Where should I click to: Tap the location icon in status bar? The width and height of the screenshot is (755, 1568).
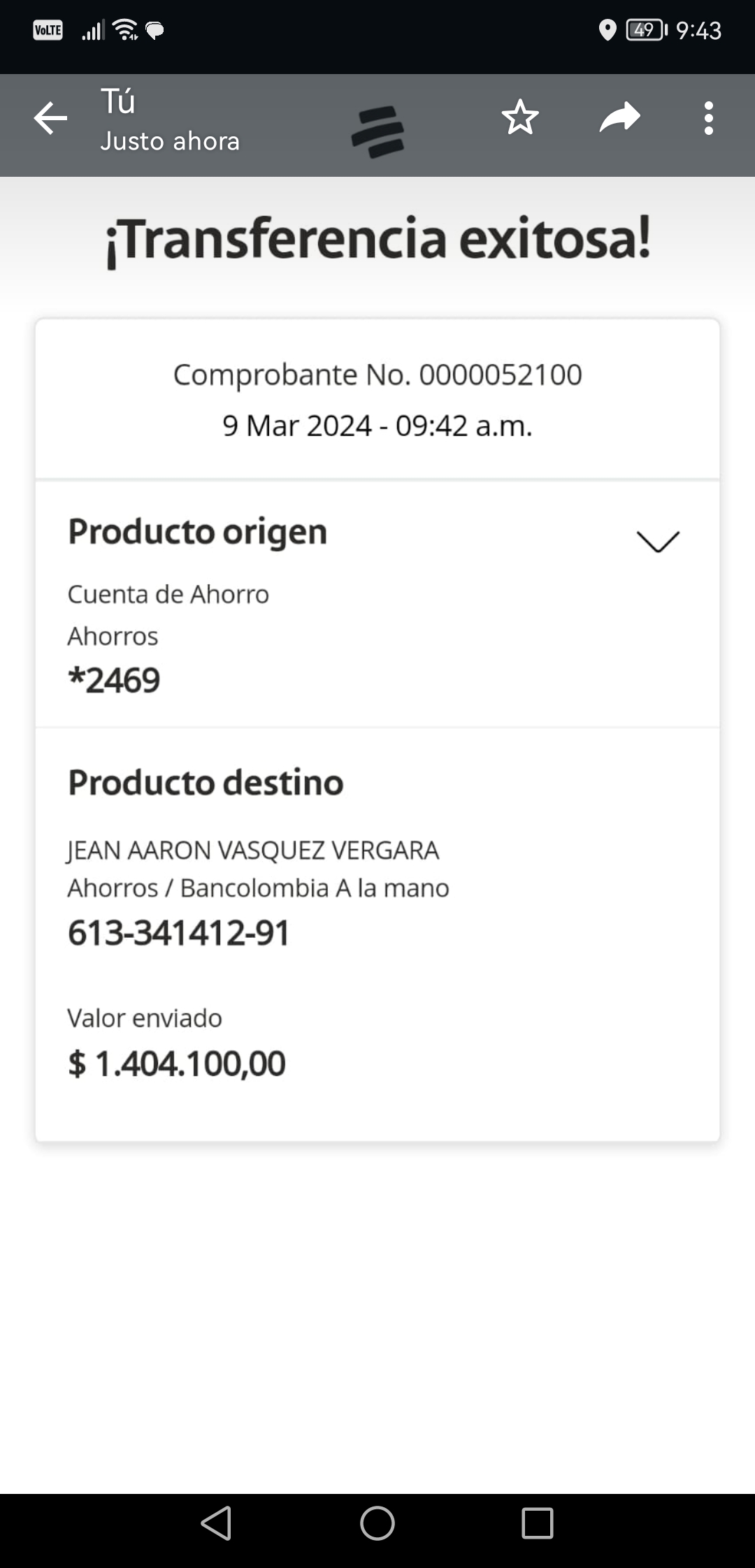coord(607,30)
